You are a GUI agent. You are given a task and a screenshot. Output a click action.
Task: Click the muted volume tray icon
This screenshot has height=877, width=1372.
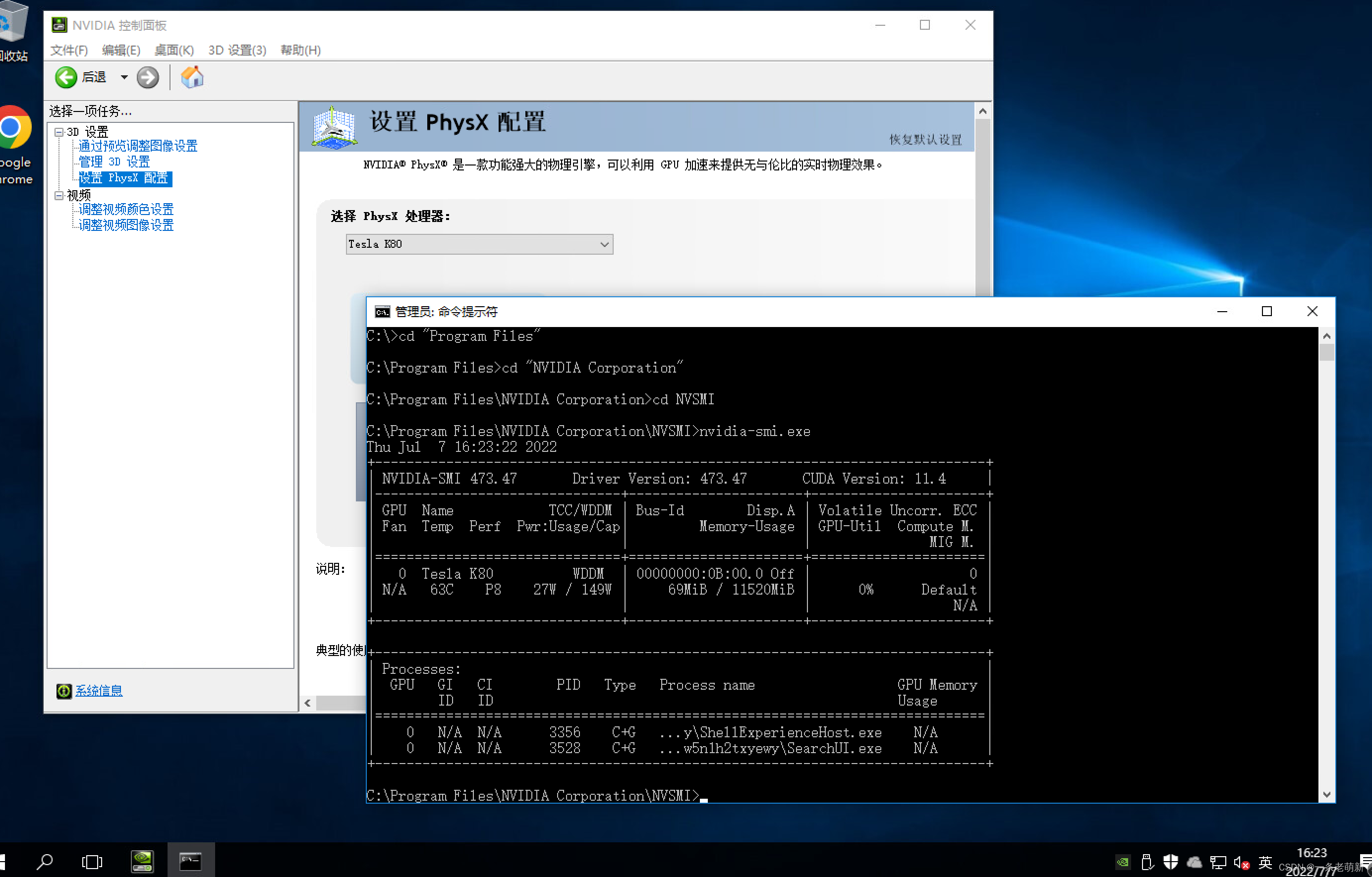pos(1241,862)
